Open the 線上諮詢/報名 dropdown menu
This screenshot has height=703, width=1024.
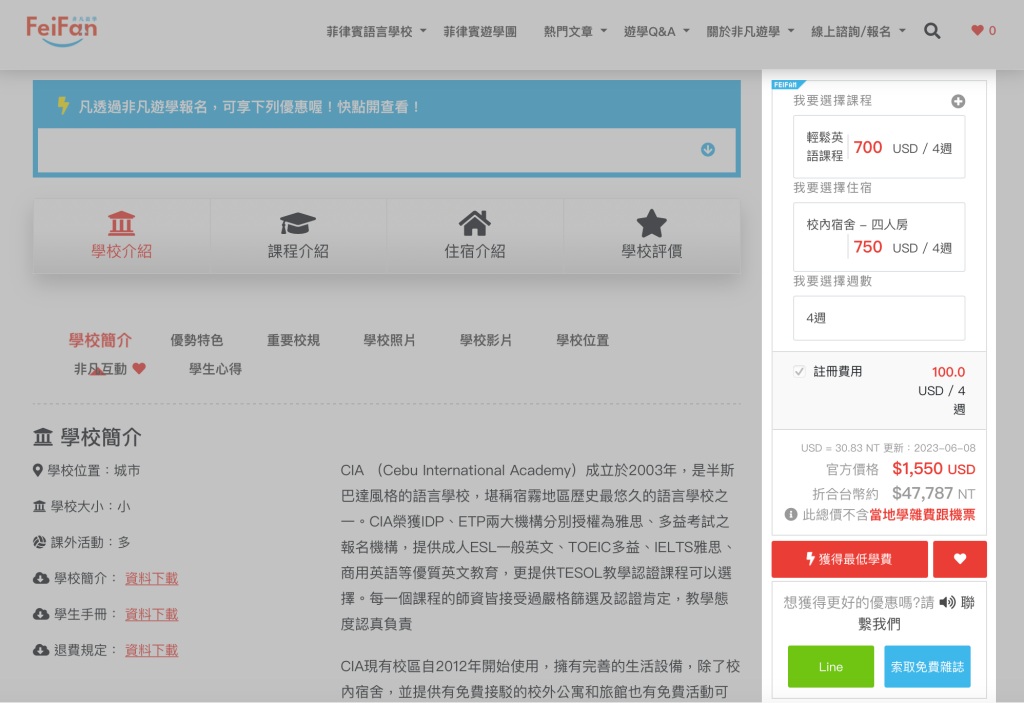[x=858, y=31]
